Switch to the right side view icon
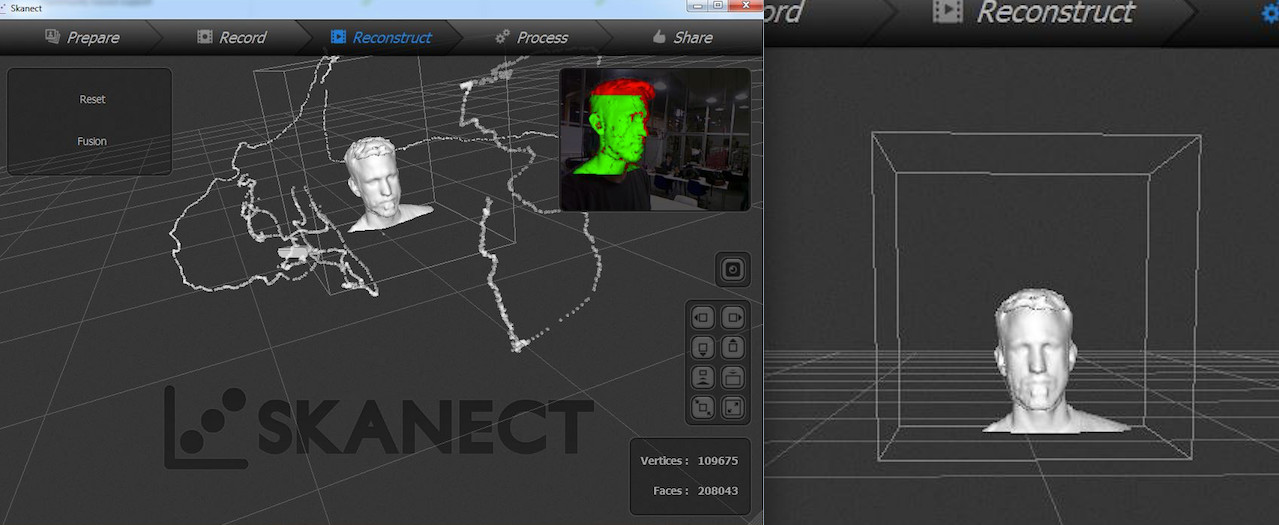This screenshot has width=1279, height=525. (x=733, y=318)
